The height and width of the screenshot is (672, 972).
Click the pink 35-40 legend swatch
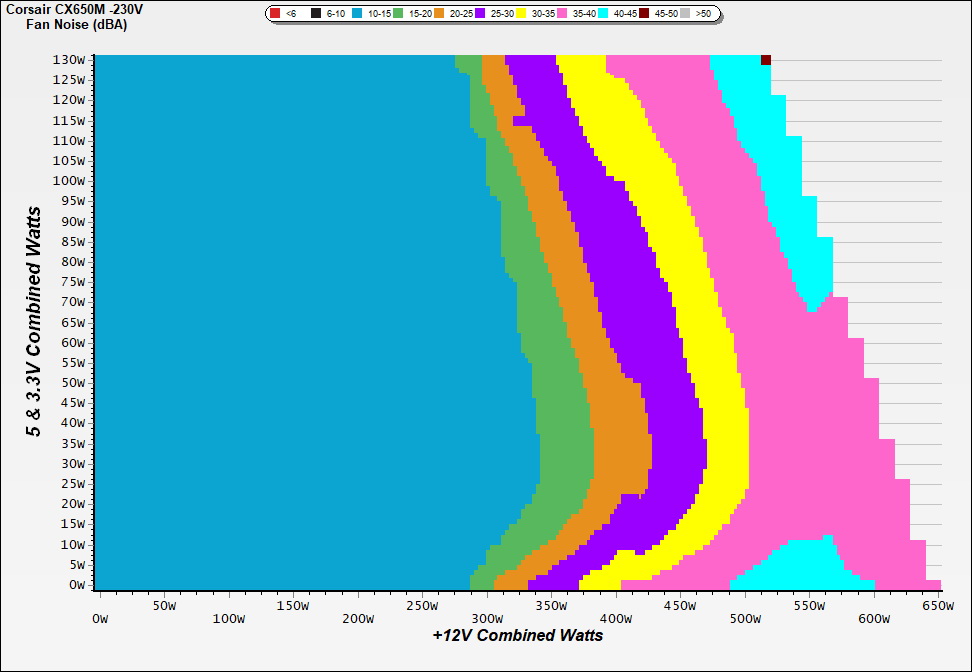pos(562,14)
